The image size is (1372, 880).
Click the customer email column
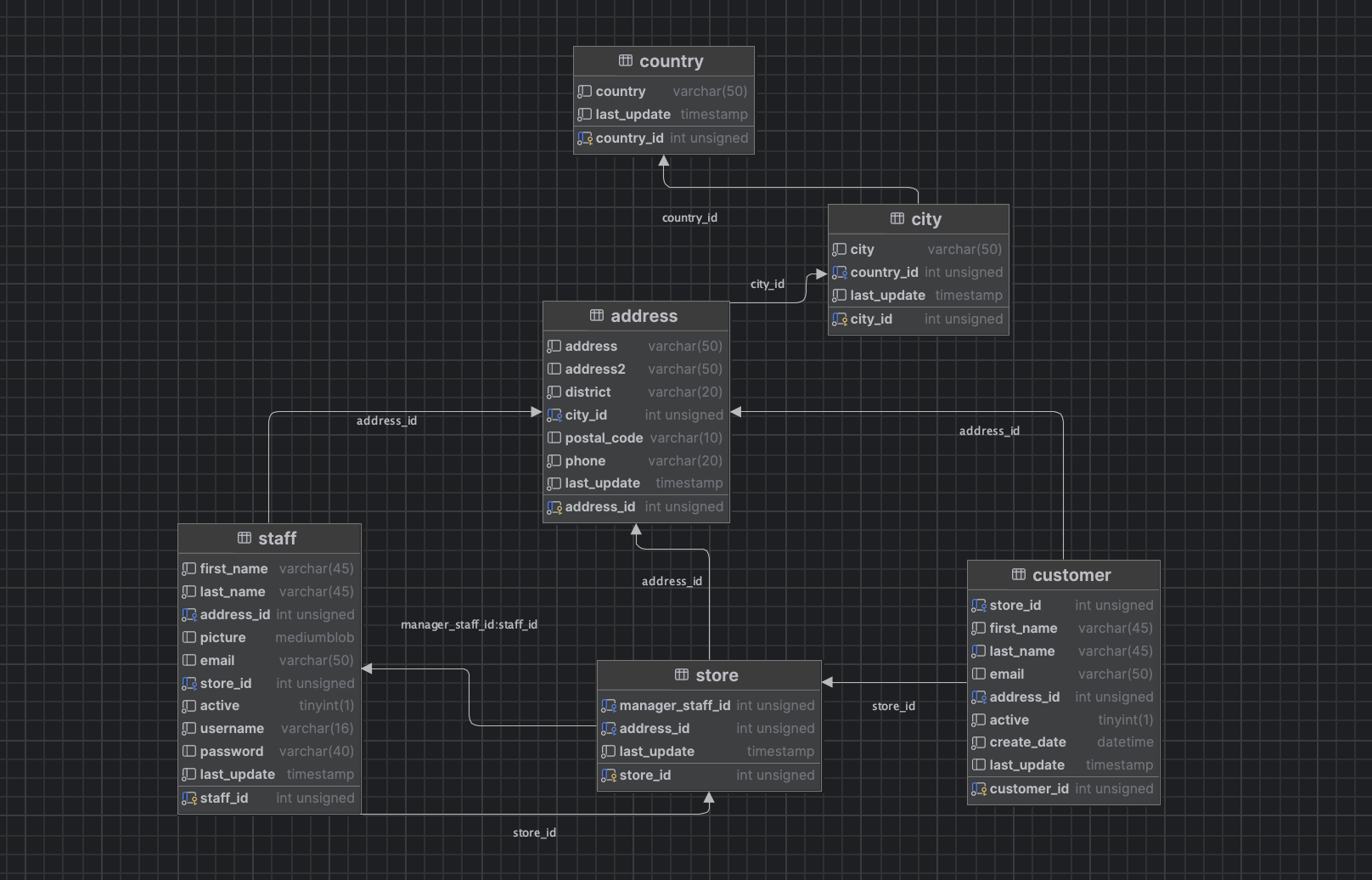[1064, 674]
